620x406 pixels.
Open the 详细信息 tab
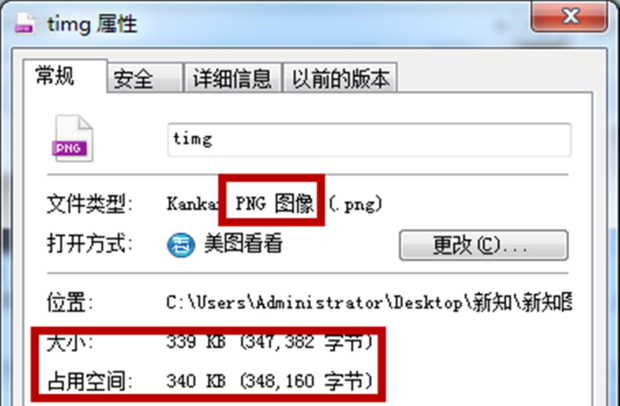pyautogui.click(x=233, y=78)
